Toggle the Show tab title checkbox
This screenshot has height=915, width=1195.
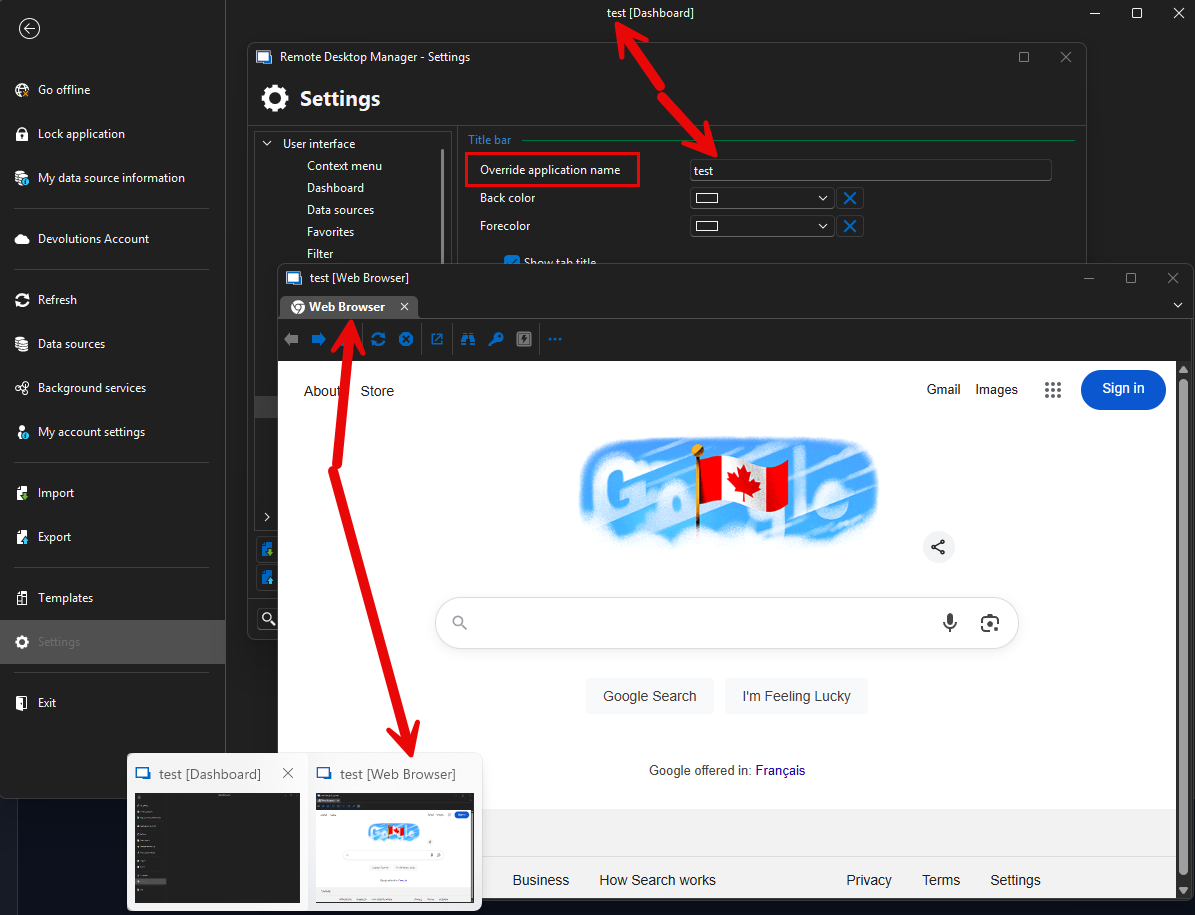coord(511,261)
